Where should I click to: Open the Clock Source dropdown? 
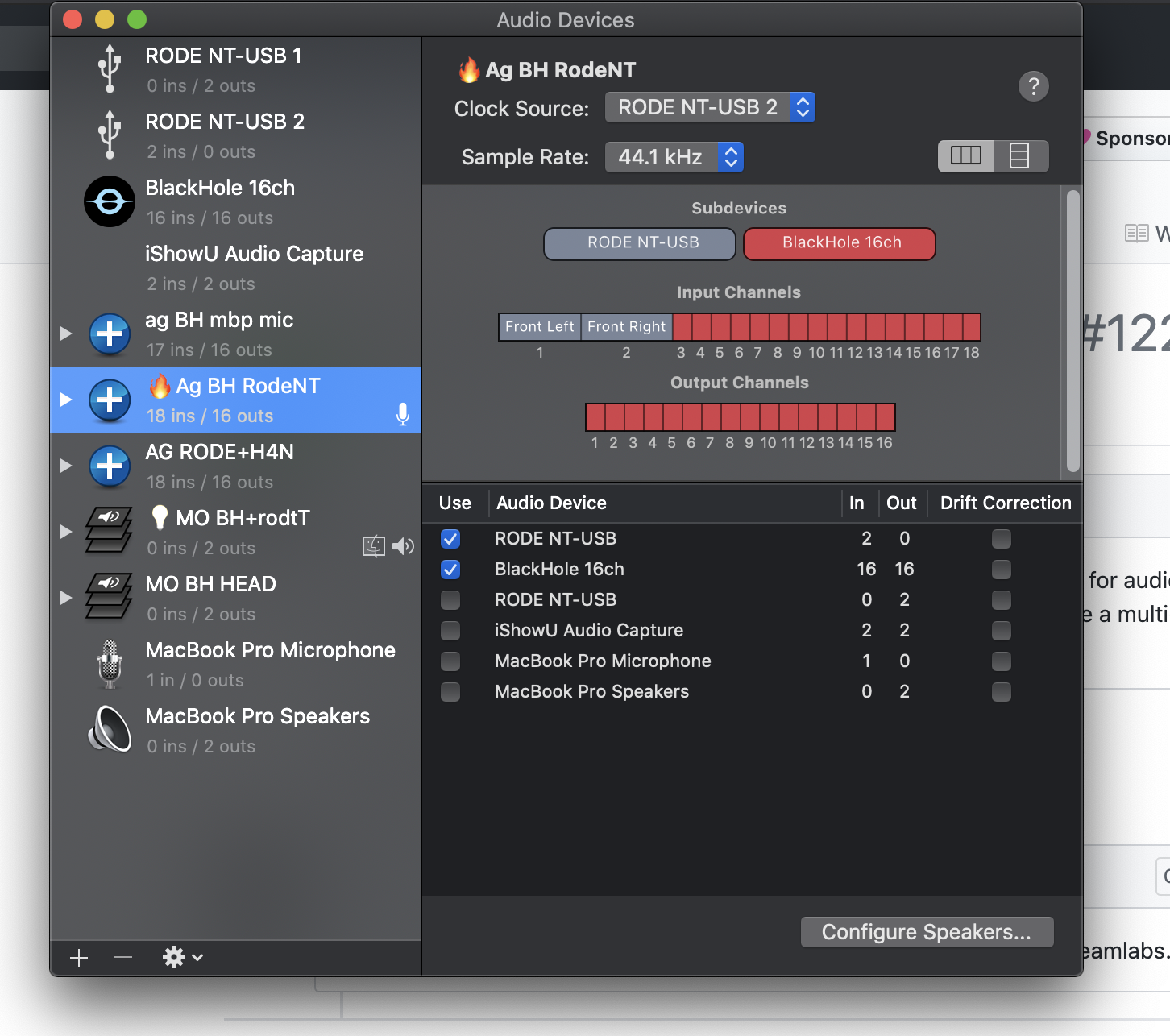(x=710, y=107)
